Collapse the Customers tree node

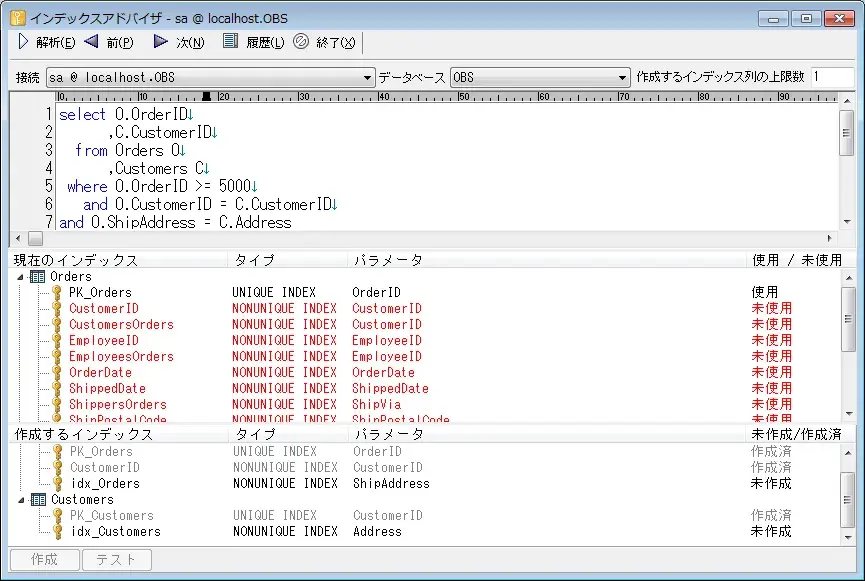point(21,500)
